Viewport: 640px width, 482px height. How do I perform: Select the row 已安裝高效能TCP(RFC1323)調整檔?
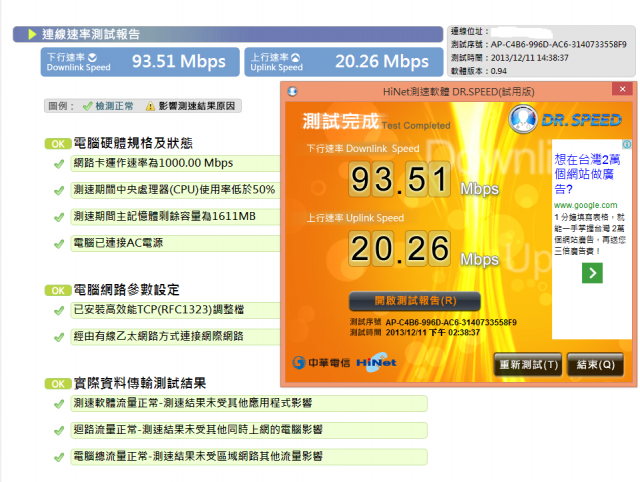click(x=176, y=310)
